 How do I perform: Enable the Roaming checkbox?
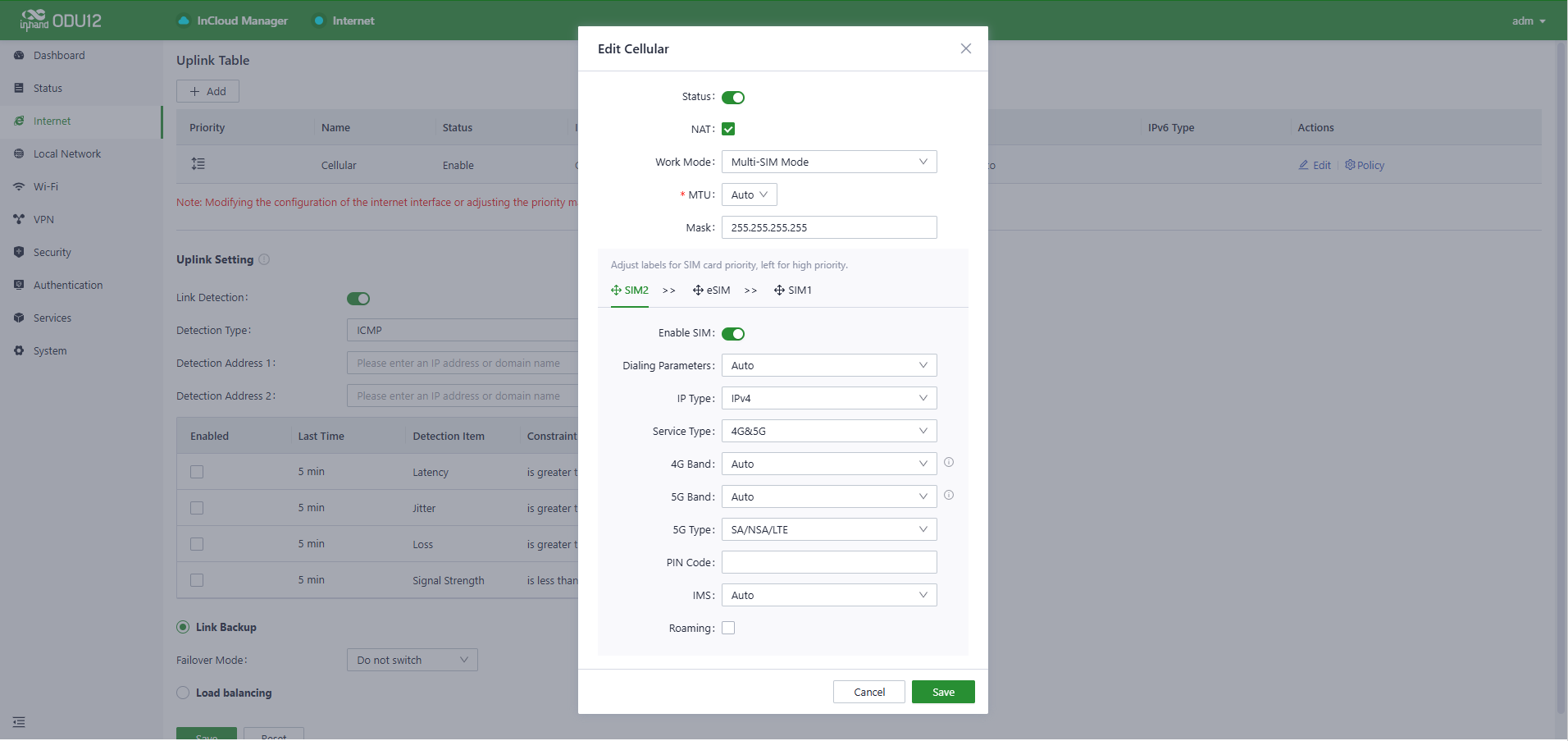(728, 628)
